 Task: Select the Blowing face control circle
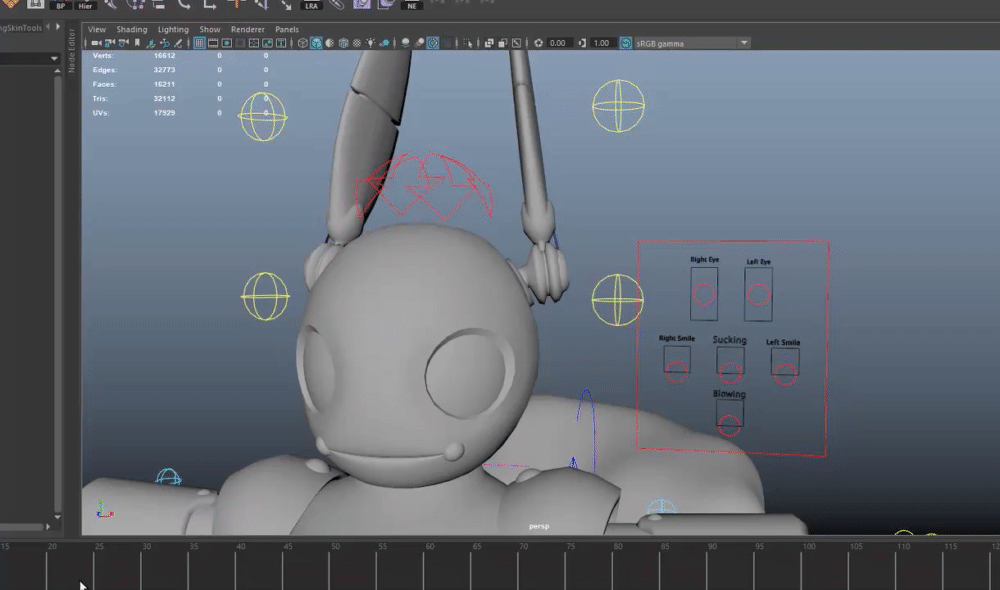[730, 424]
